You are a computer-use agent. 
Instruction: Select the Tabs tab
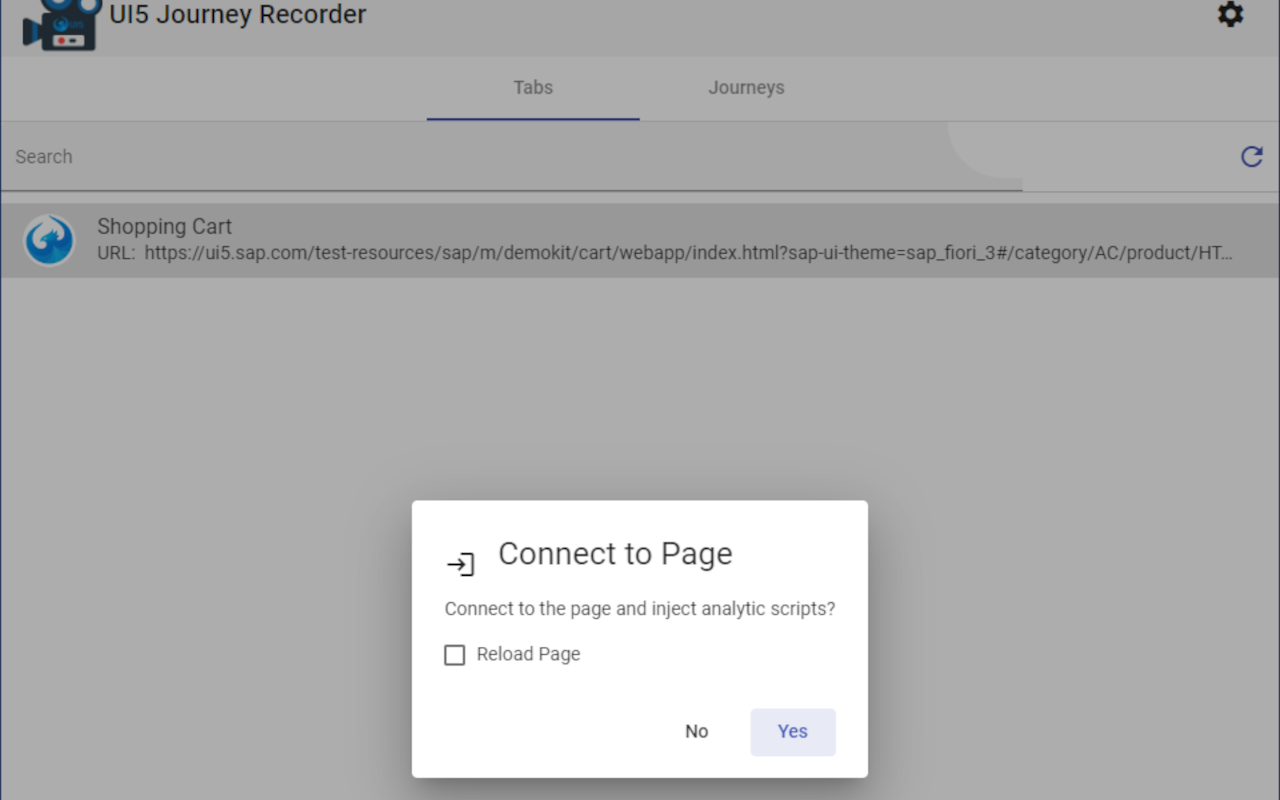532,87
